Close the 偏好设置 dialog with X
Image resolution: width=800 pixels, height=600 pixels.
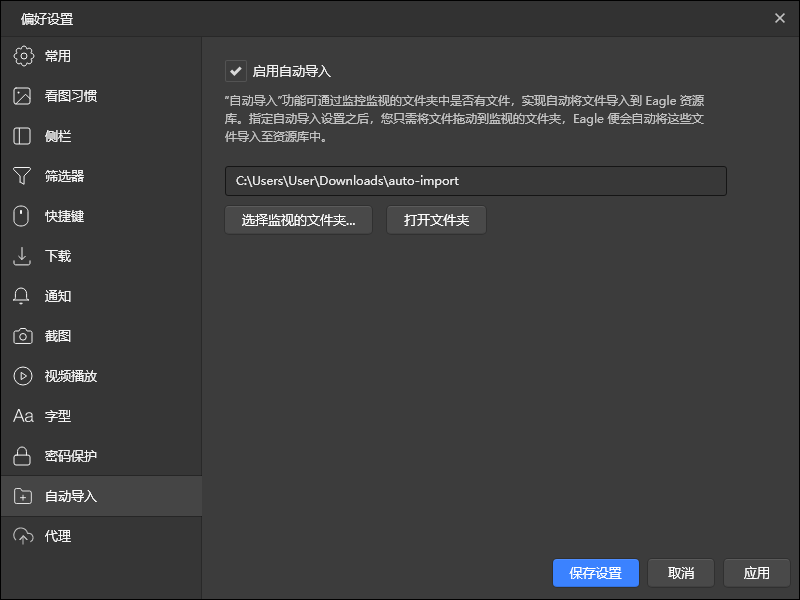(780, 18)
